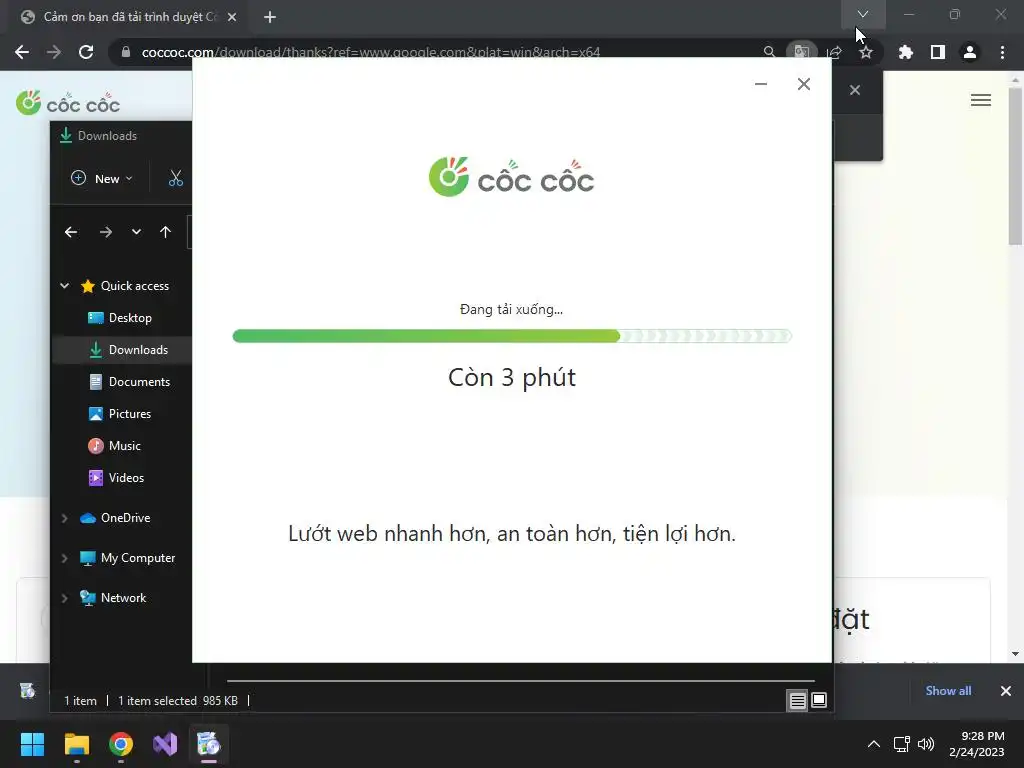Switch Explorer to details view
This screenshot has height=768, width=1024.
[797, 701]
